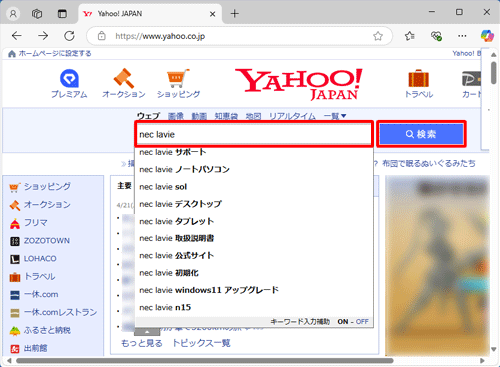The image size is (500, 367).
Task: Open the tab actions menu icon
Action: [62, 14]
